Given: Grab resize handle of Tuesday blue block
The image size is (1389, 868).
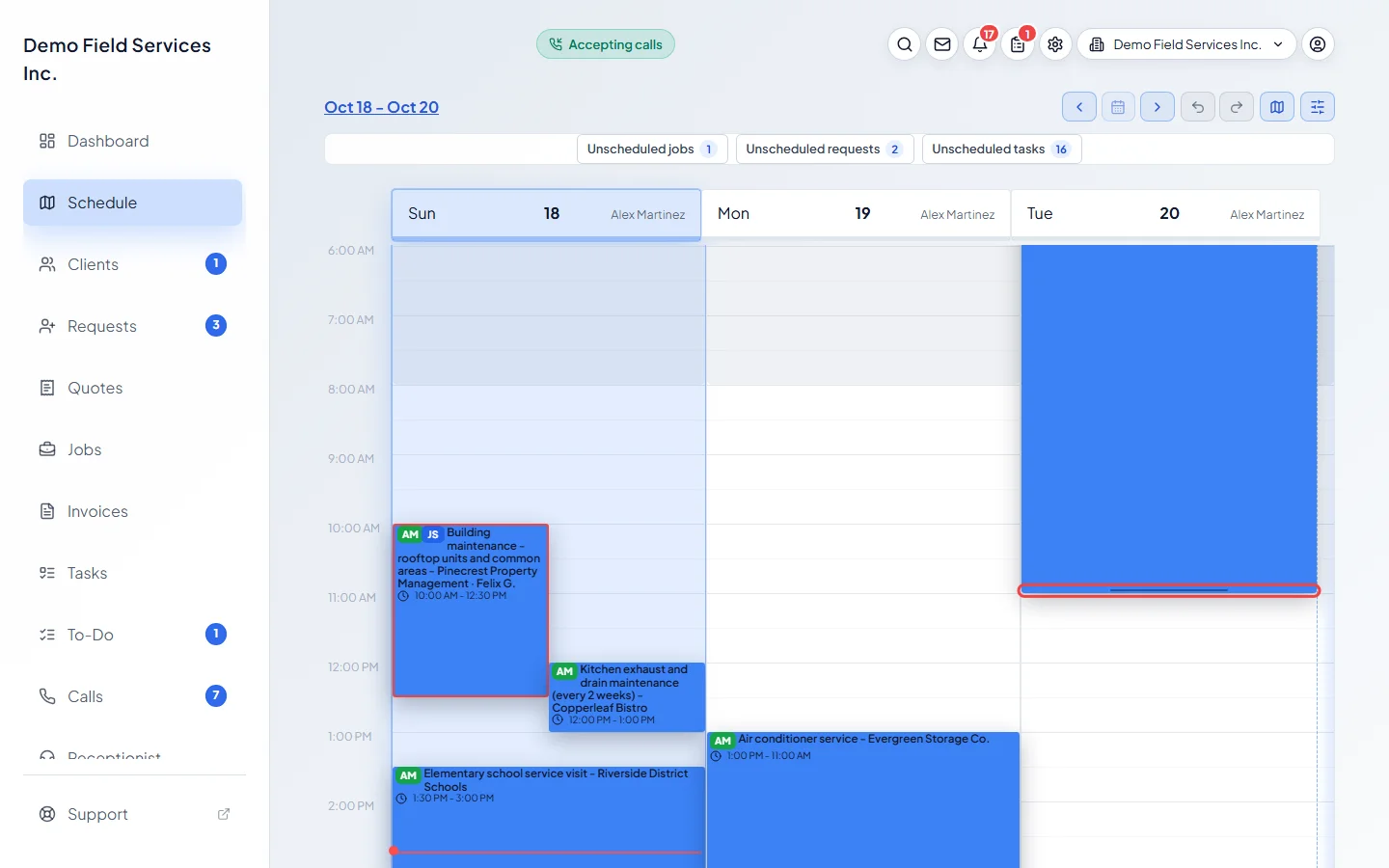Looking at the screenshot, I should point(1169,590).
